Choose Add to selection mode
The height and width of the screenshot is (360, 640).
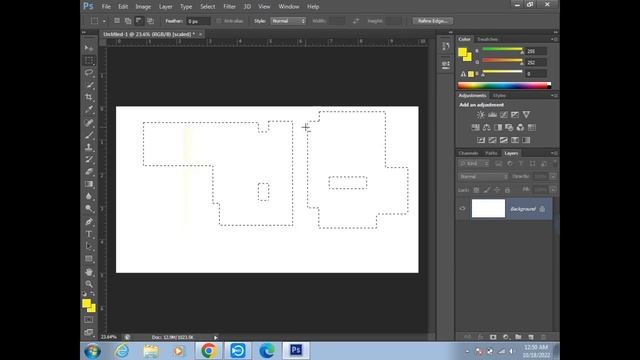click(128, 21)
